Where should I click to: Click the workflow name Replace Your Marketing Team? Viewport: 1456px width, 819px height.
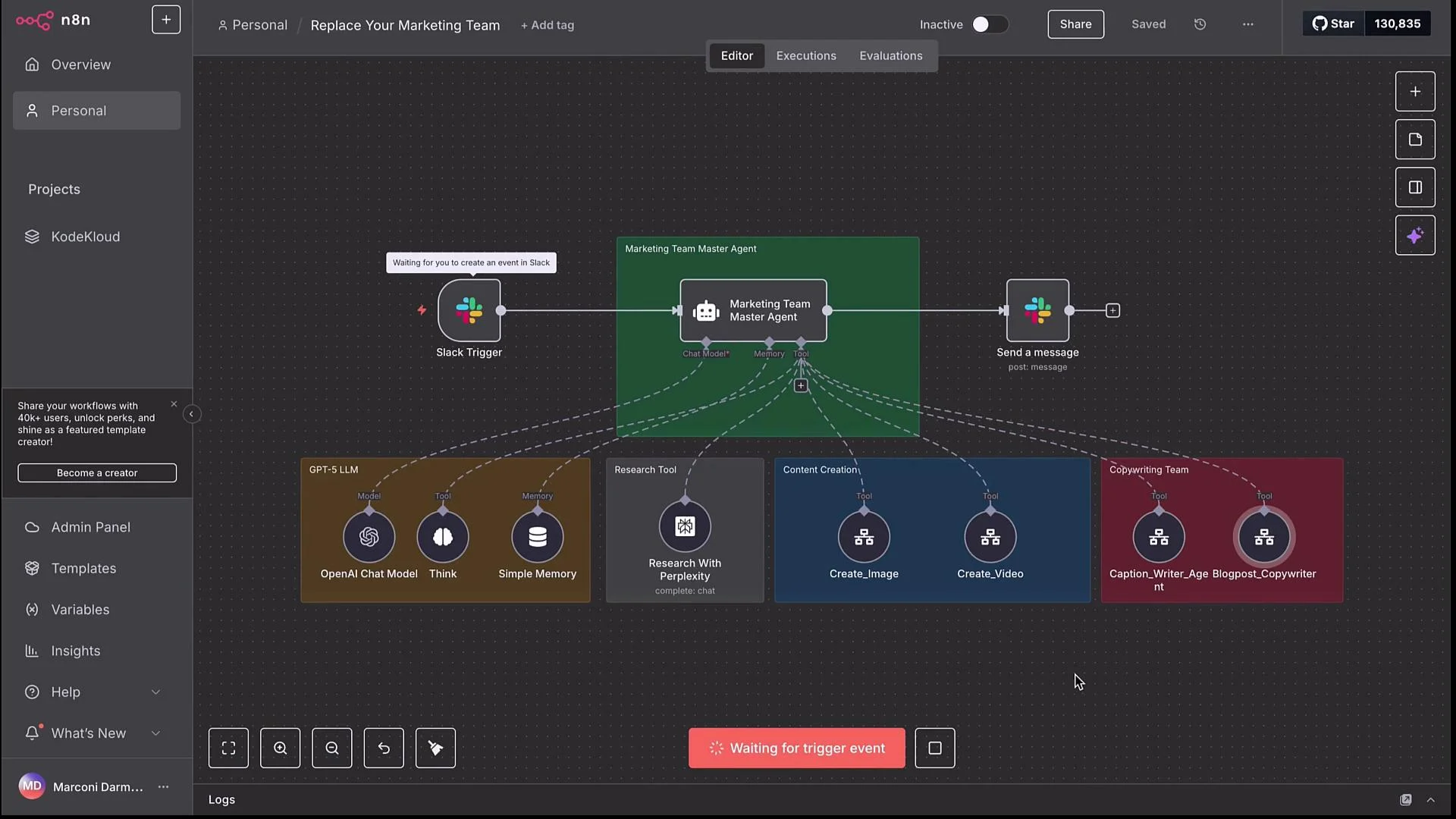click(x=405, y=25)
